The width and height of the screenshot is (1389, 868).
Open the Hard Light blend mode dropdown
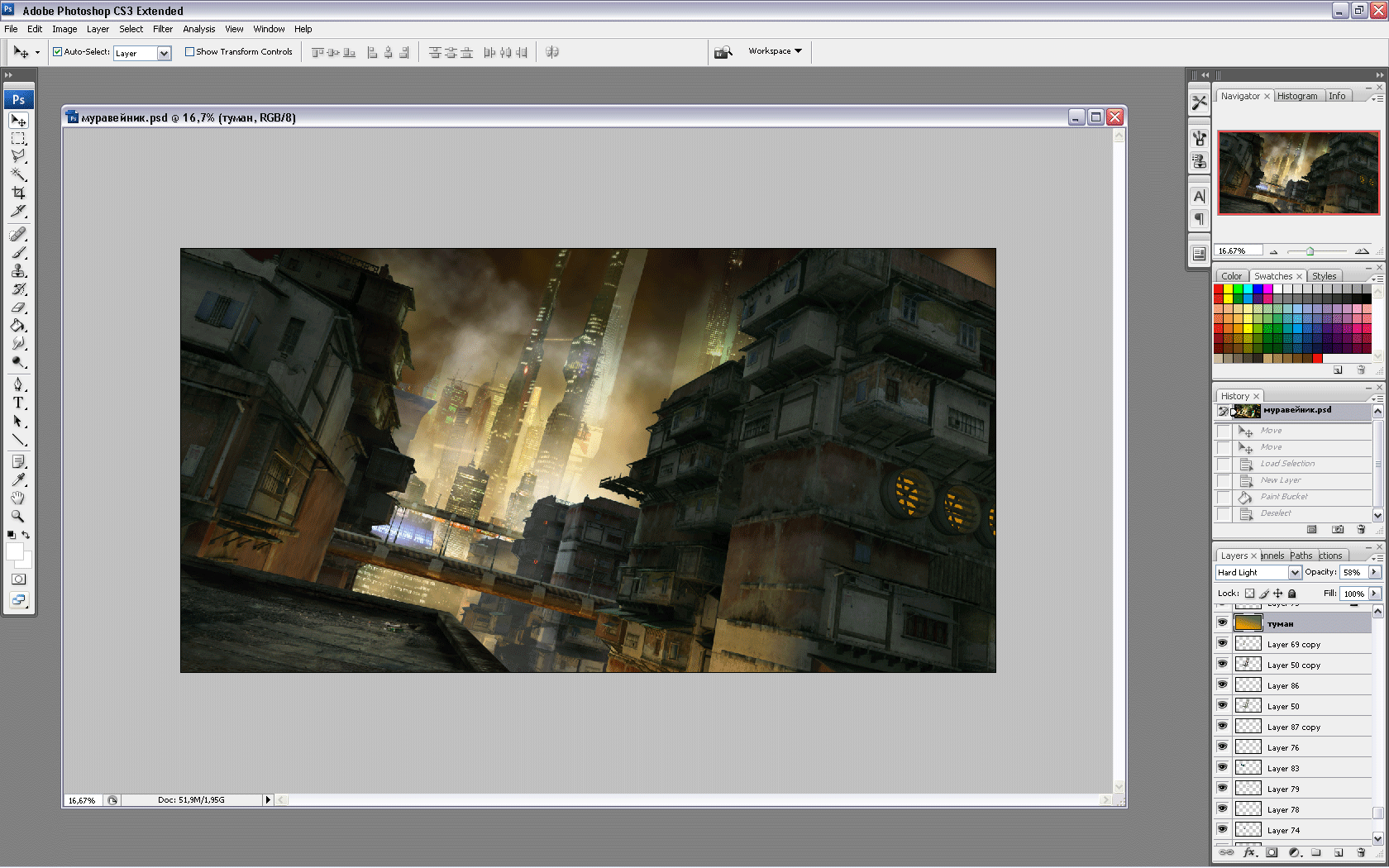[1295, 572]
